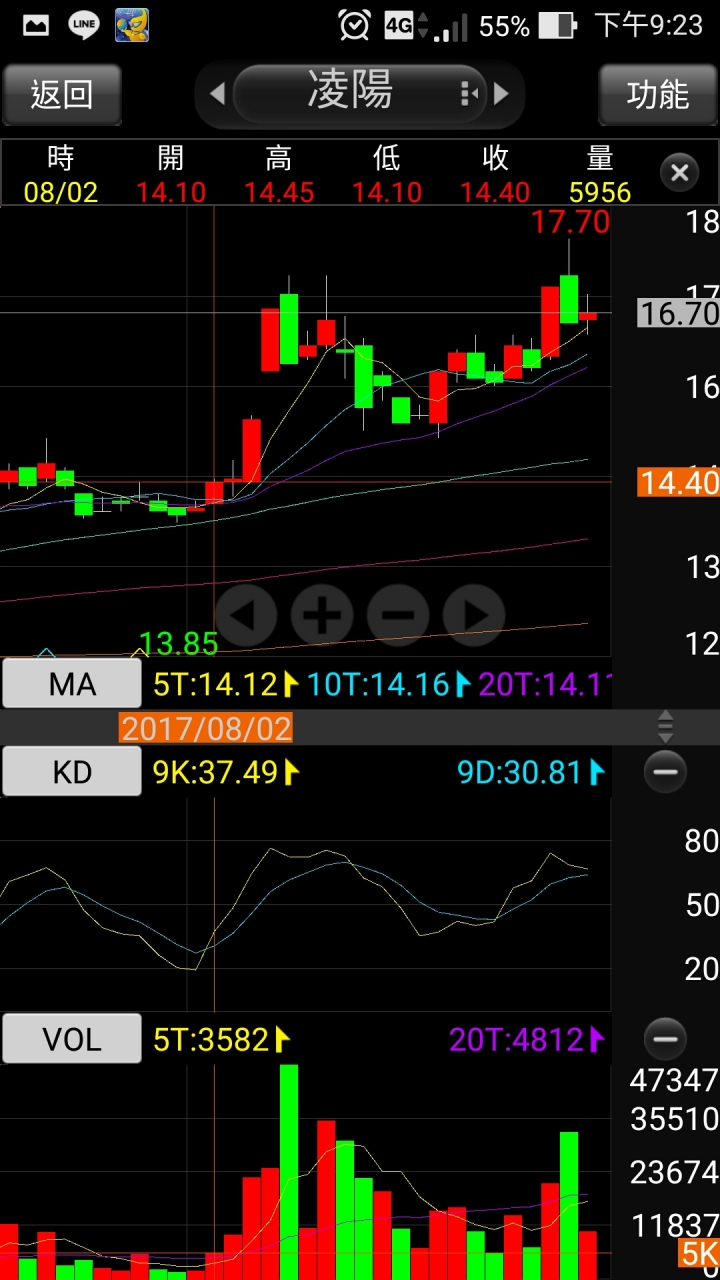The image size is (720, 1280).
Task: Go to previous stock with left arrow
Action: click(217, 94)
